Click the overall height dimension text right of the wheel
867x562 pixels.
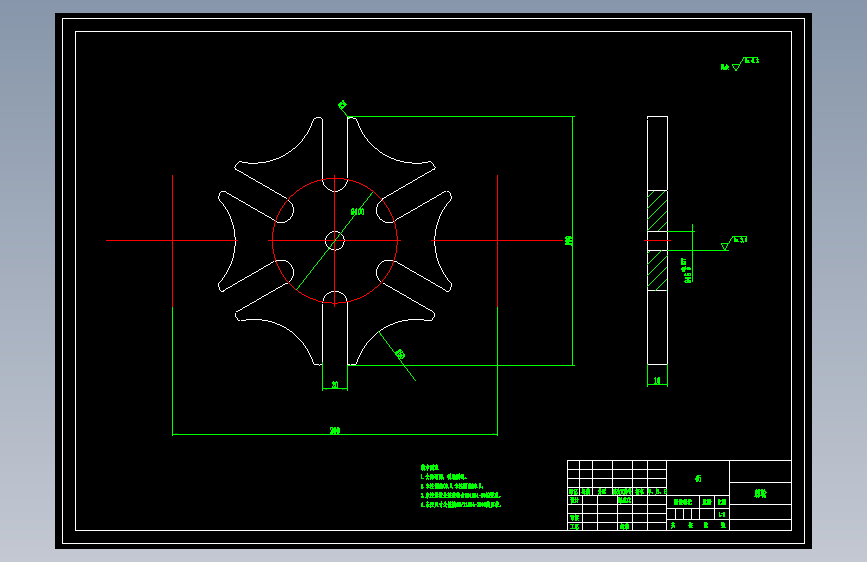[x=568, y=240]
